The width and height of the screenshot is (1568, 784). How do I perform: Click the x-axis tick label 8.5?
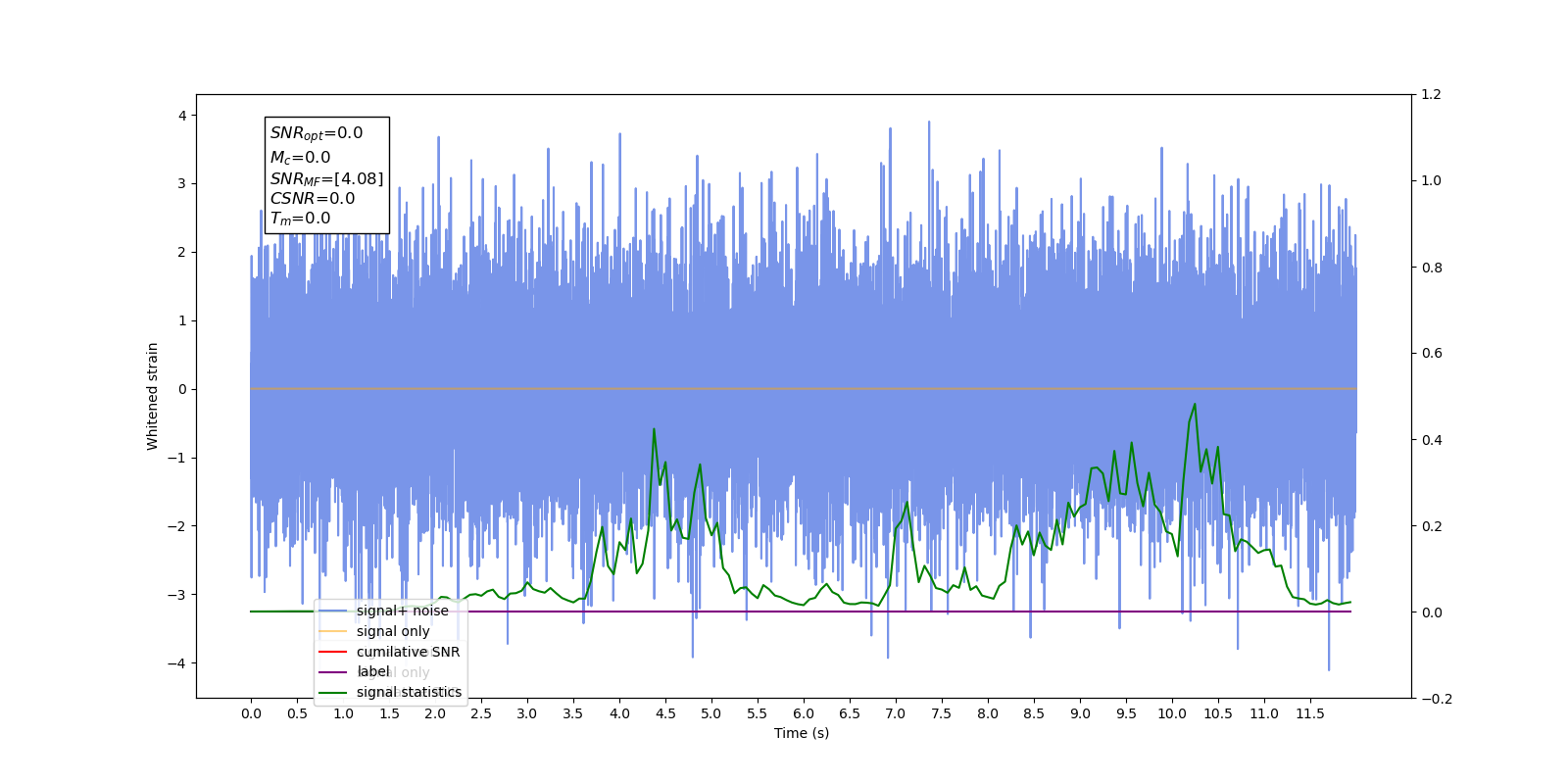1034,713
